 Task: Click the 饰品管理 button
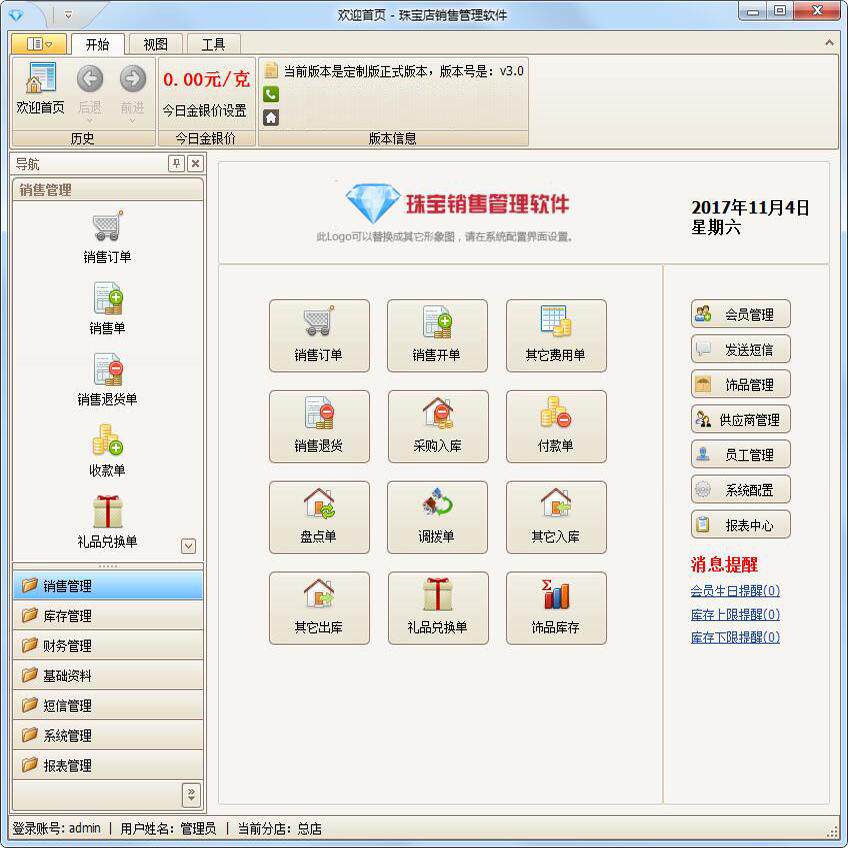[x=740, y=384]
